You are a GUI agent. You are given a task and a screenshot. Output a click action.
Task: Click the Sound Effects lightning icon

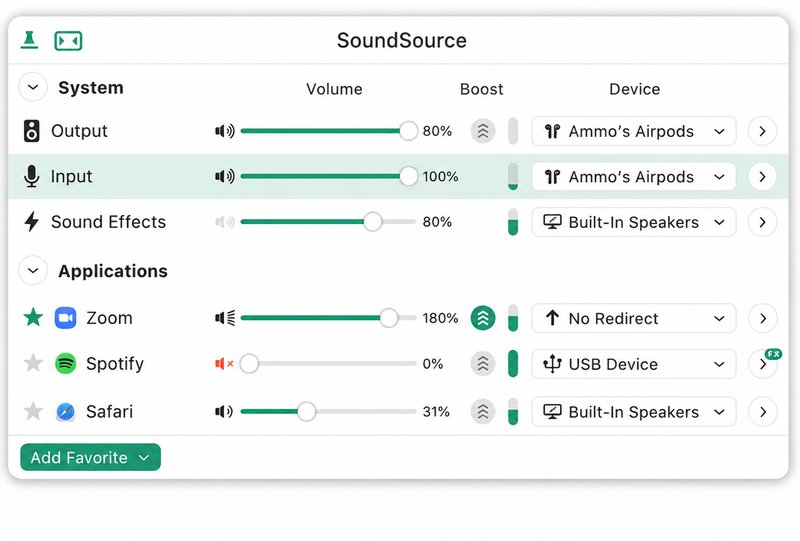pos(32,222)
